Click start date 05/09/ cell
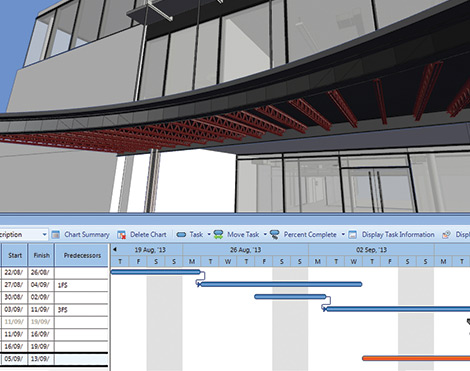 click(x=14, y=359)
